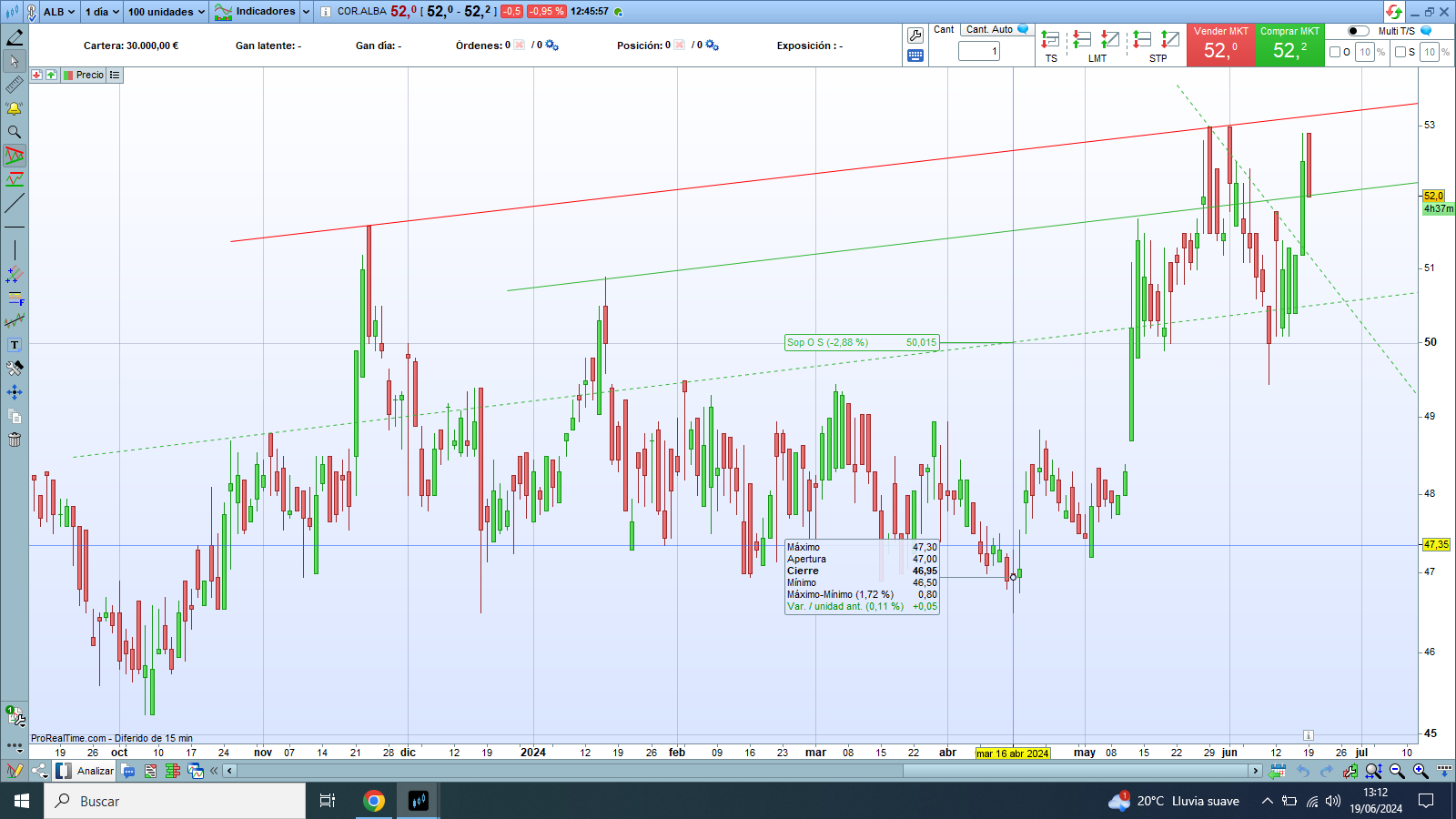1456x819 pixels.
Task: Click the 52,0 current price tag on the axis
Action: click(1433, 196)
